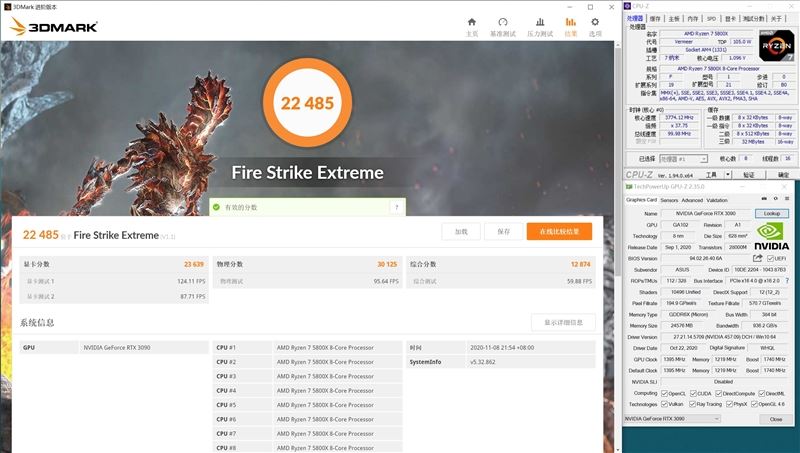Click the physics score value 30 125
This screenshot has width=800, height=453.
[387, 264]
